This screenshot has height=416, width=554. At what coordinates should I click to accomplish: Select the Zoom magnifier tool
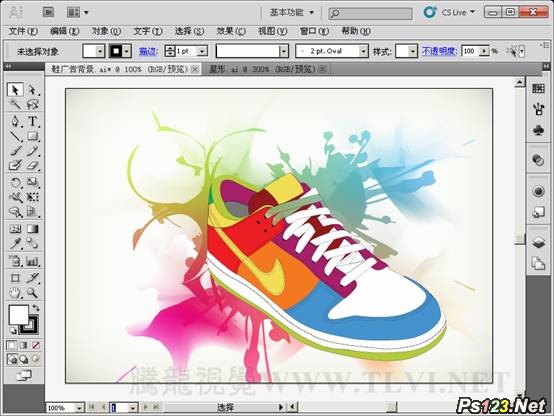pyautogui.click(x=33, y=293)
